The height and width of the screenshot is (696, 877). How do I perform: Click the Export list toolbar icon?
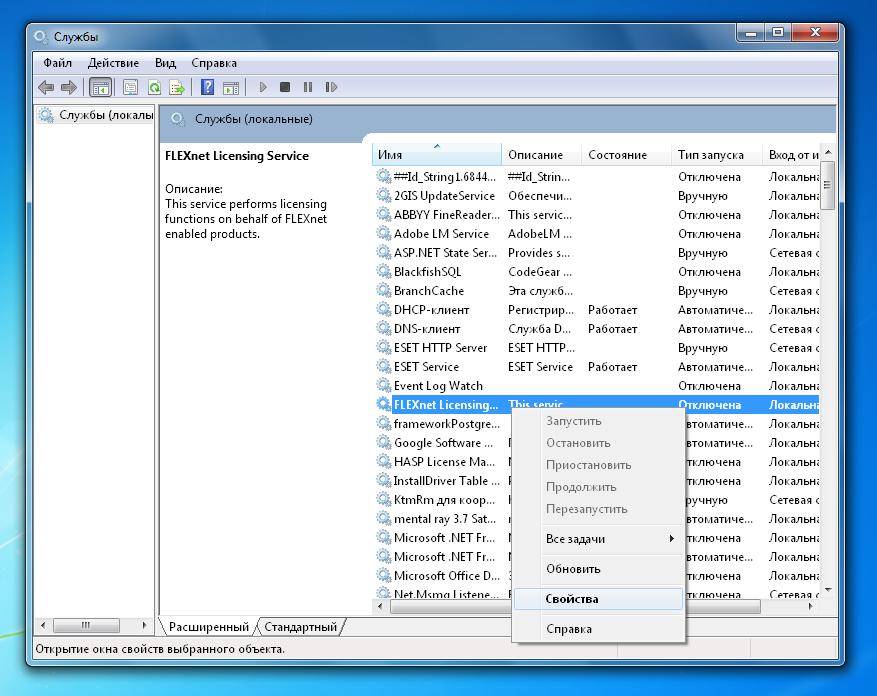[177, 87]
